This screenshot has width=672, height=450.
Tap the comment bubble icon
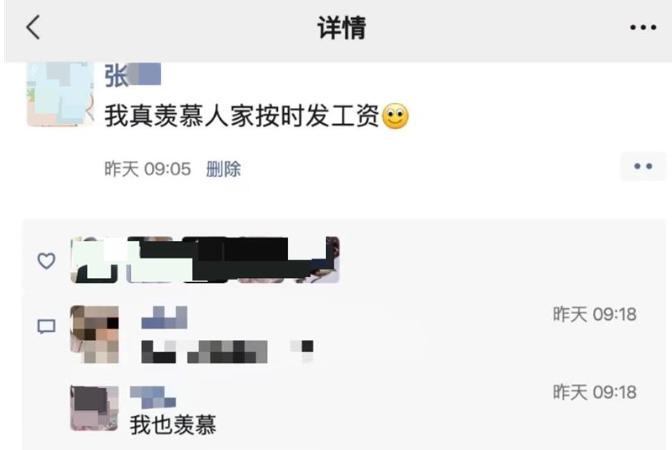click(46, 327)
